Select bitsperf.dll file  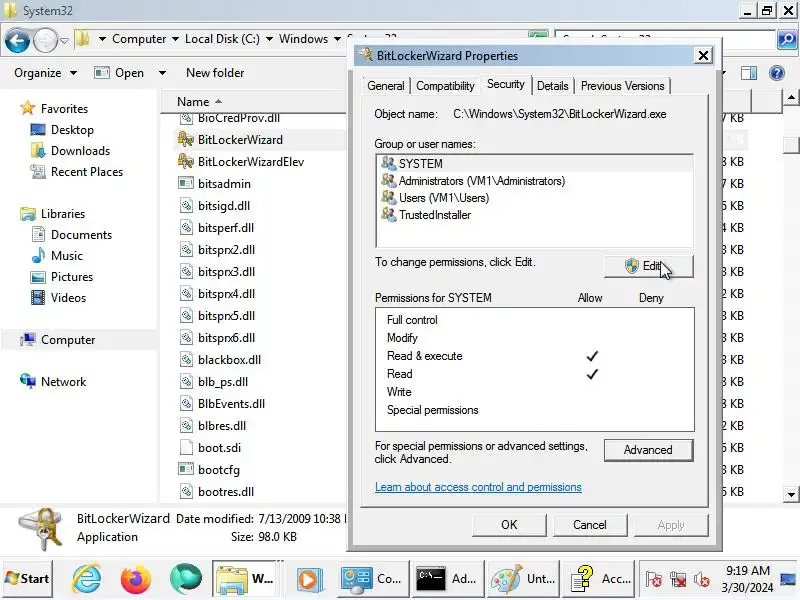tap(226, 228)
